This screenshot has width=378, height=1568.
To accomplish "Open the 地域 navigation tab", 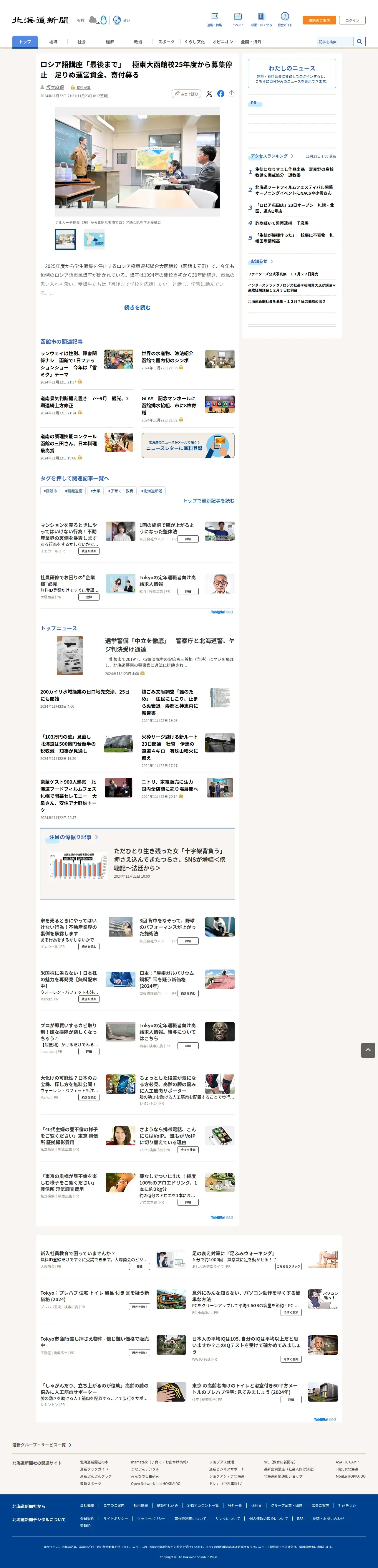I will (x=54, y=42).
